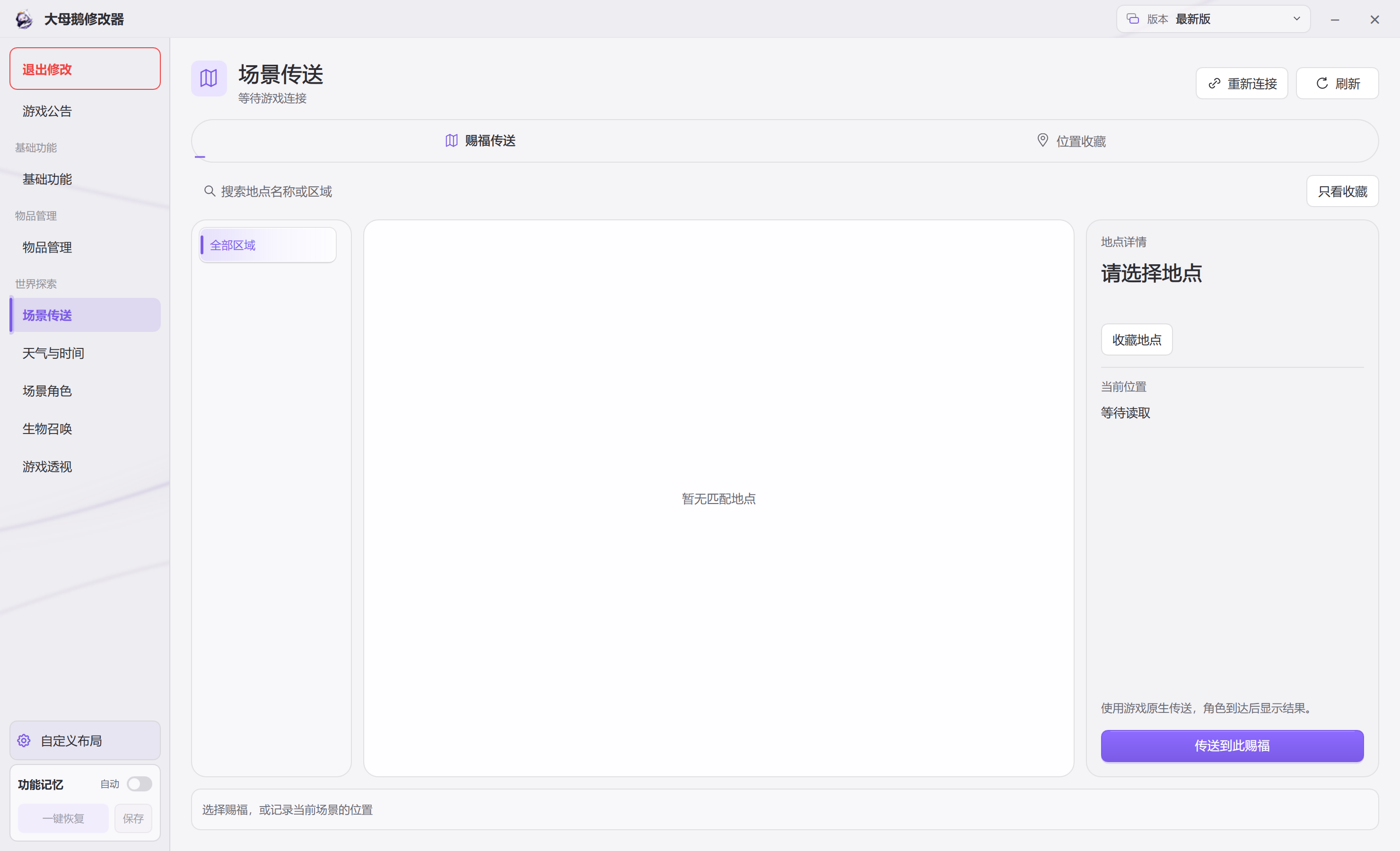Minimize the window
Screen dimensions: 1400x851
(x=1335, y=20)
